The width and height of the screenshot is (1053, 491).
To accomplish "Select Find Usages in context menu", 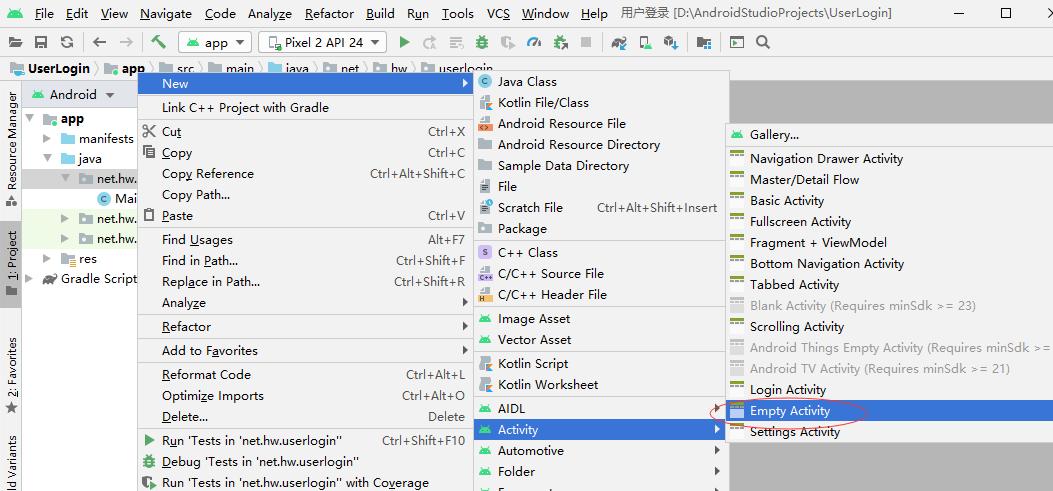I will [306, 240].
